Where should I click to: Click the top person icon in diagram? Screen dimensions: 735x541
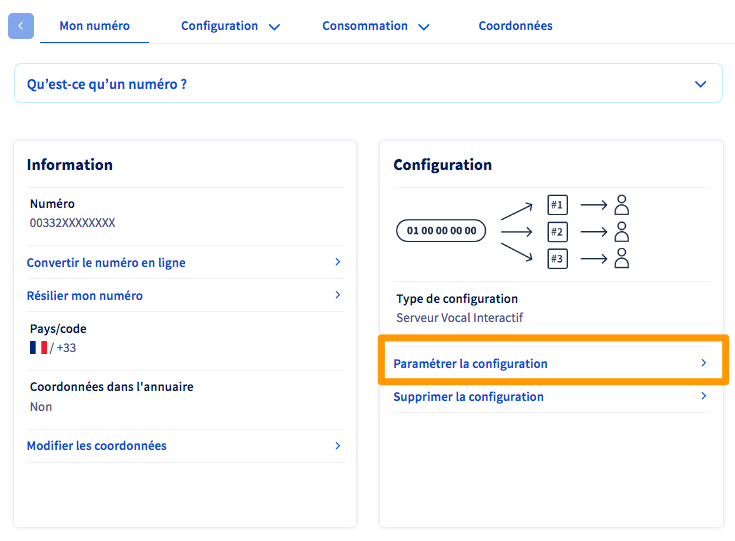[621, 205]
